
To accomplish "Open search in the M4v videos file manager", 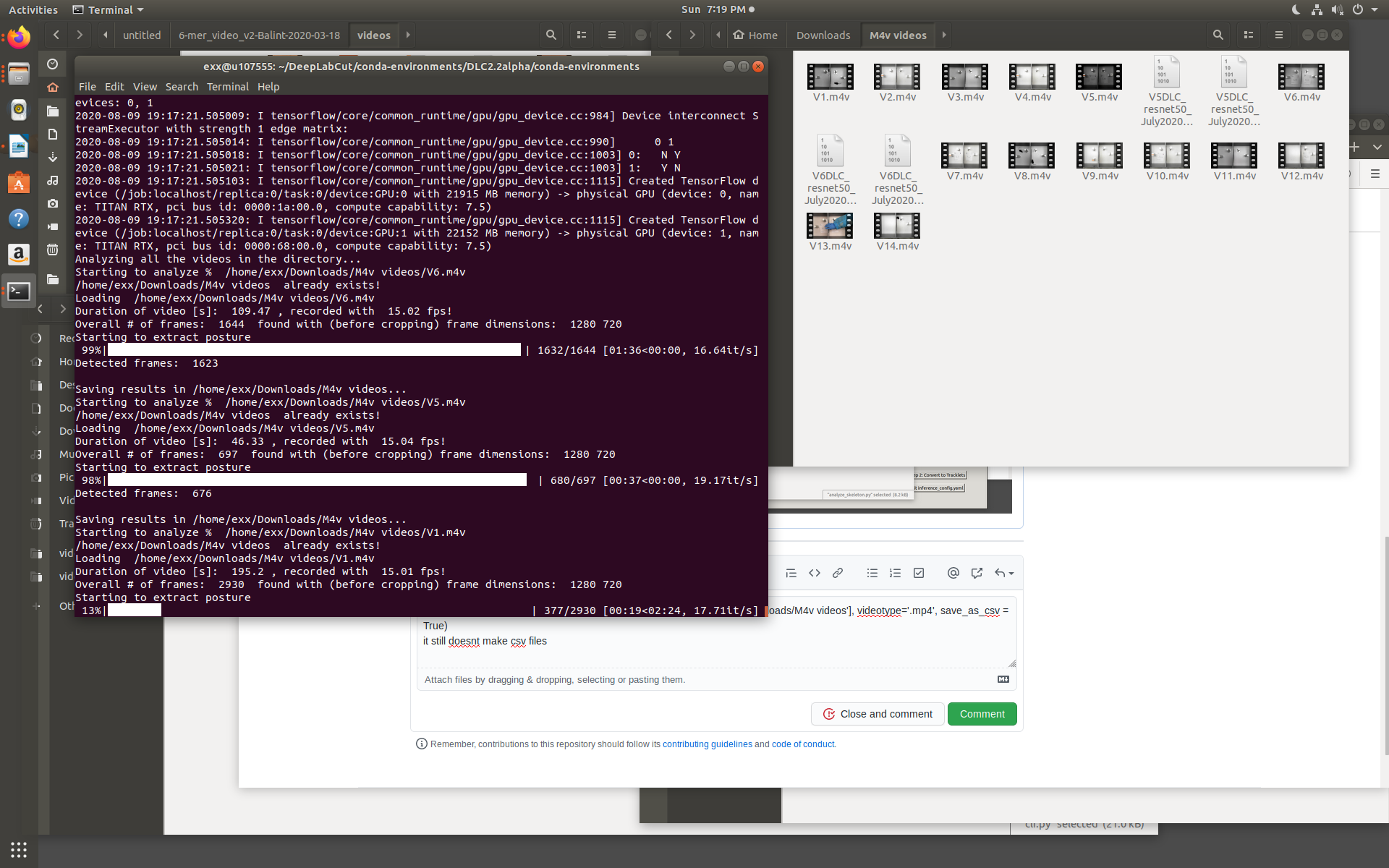I will click(x=1218, y=35).
